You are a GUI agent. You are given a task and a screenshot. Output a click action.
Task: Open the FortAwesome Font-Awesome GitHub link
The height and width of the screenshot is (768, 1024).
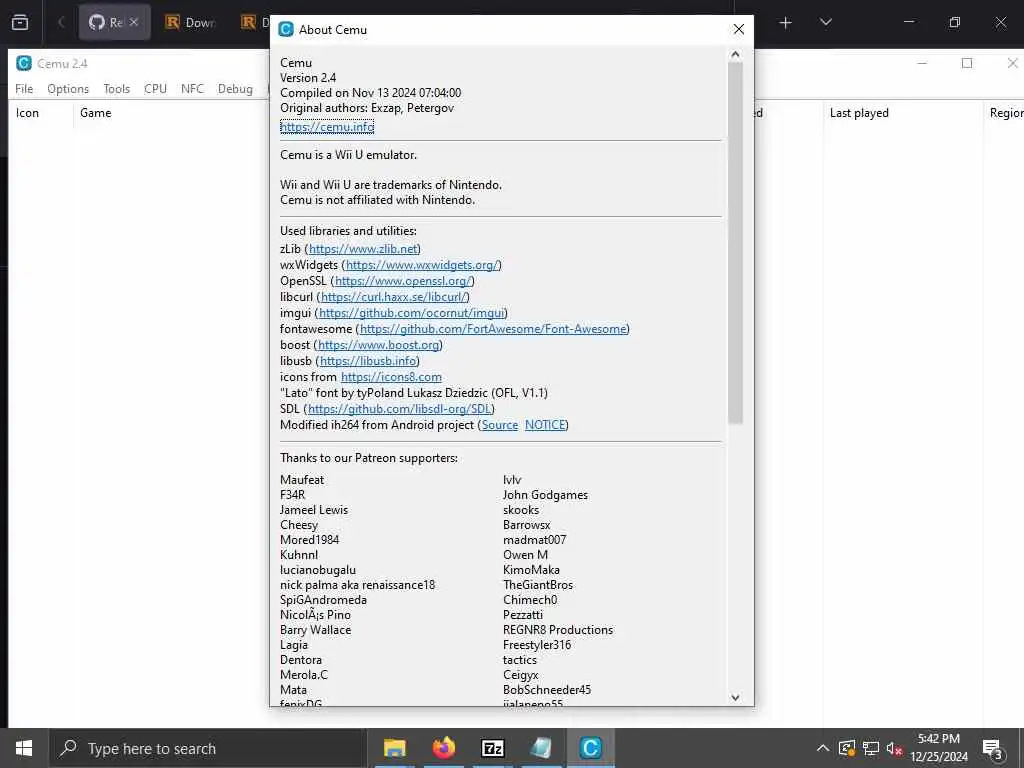click(x=493, y=328)
